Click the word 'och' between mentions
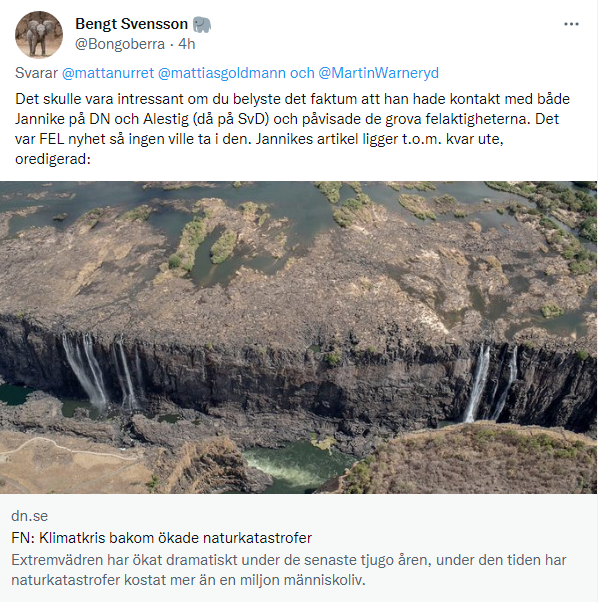 (302, 73)
